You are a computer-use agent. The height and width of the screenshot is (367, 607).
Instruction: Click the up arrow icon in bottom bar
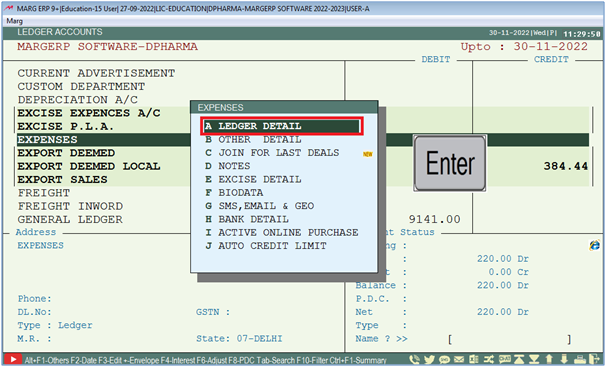click(x=549, y=359)
